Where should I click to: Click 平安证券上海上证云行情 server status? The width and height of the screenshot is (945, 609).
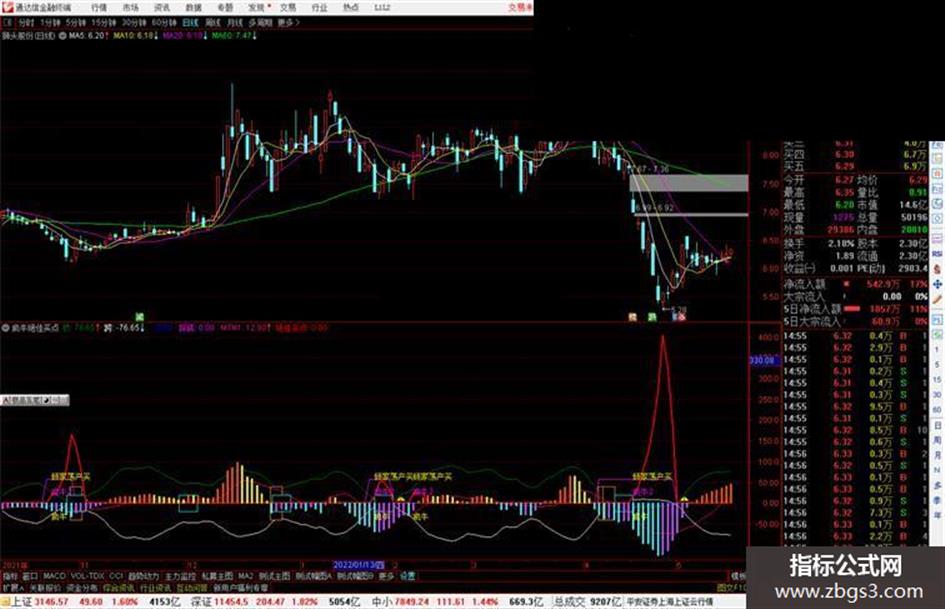tap(670, 602)
